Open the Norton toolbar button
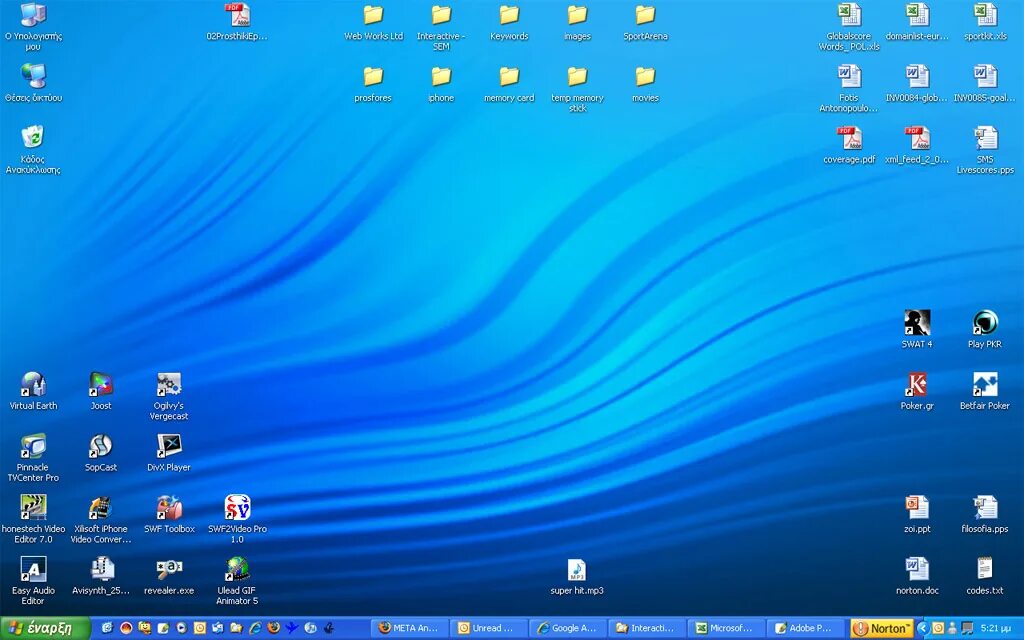 click(x=882, y=628)
